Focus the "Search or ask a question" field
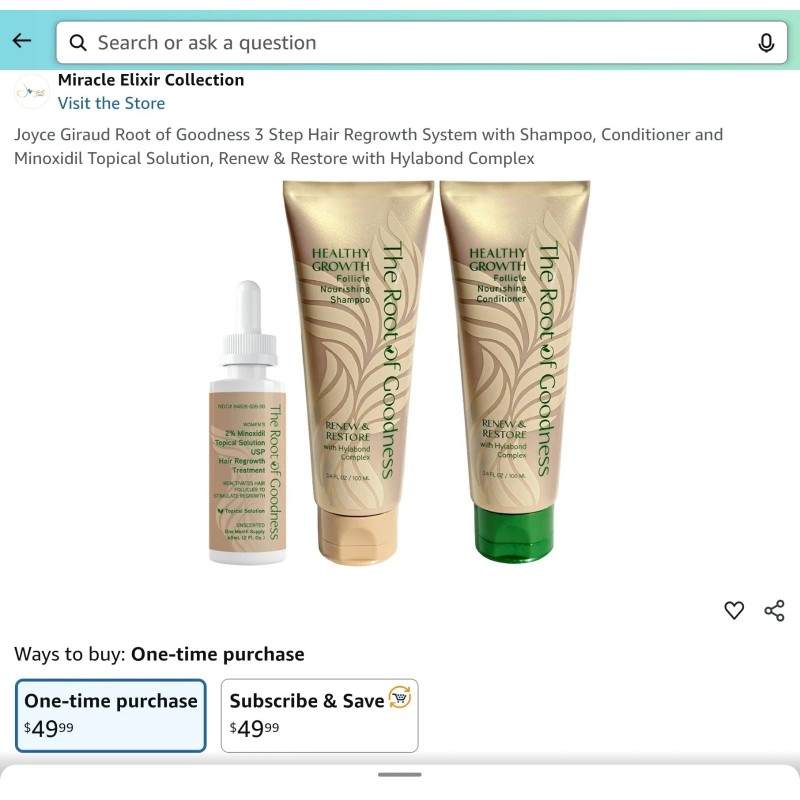This screenshot has width=800, height=800. tap(421, 43)
